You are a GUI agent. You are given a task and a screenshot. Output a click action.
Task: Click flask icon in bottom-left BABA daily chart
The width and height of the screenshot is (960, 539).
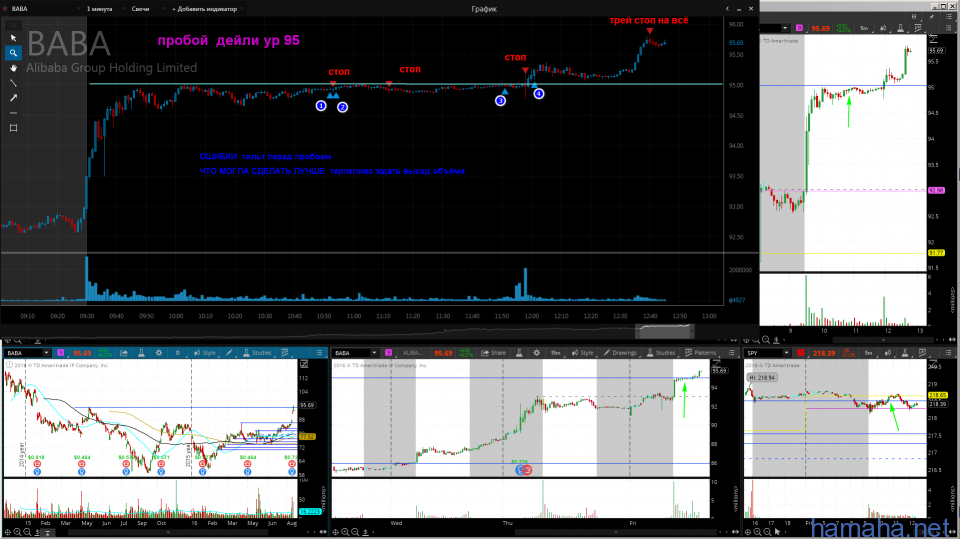141,353
